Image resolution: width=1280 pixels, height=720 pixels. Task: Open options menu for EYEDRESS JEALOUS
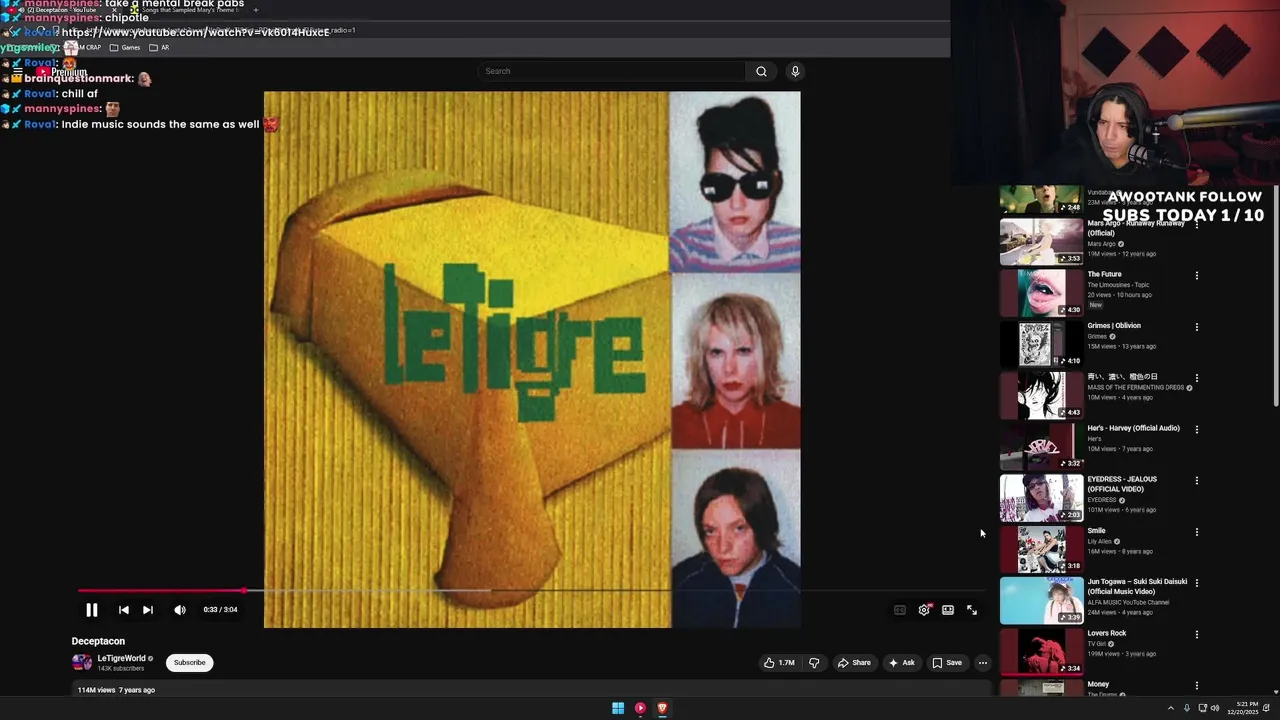(1196, 481)
